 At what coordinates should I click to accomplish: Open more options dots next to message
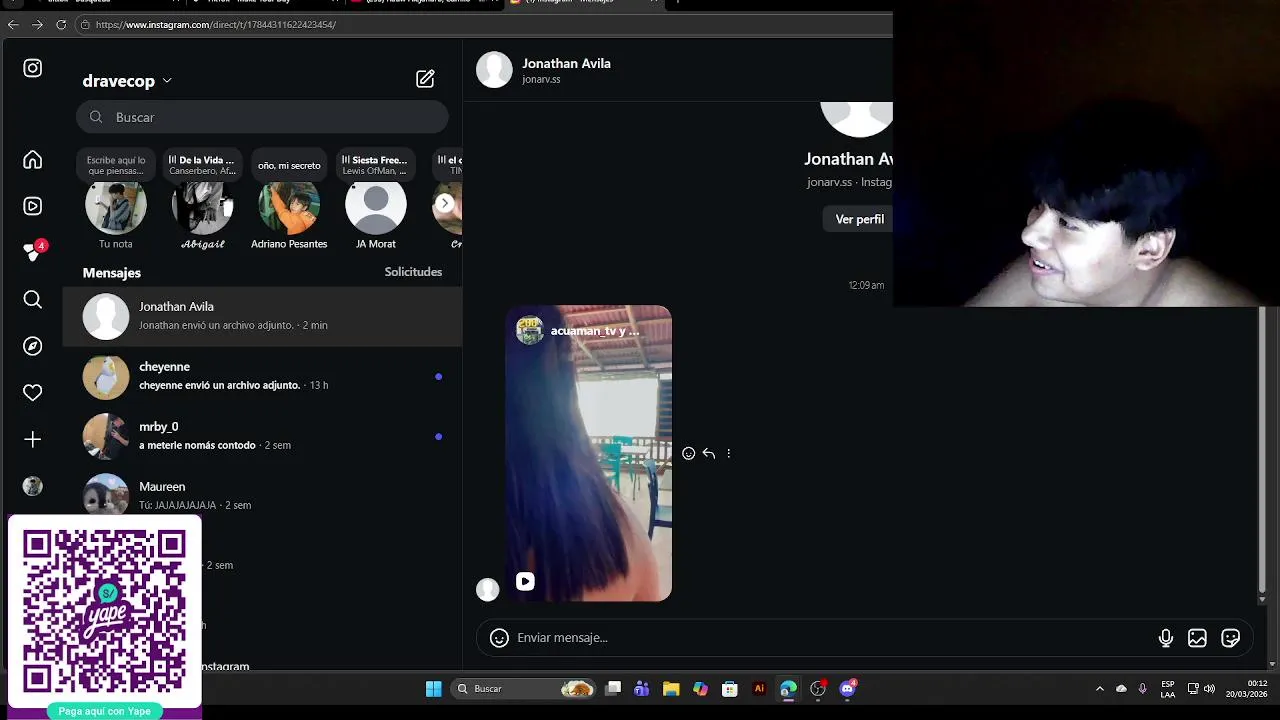point(728,454)
